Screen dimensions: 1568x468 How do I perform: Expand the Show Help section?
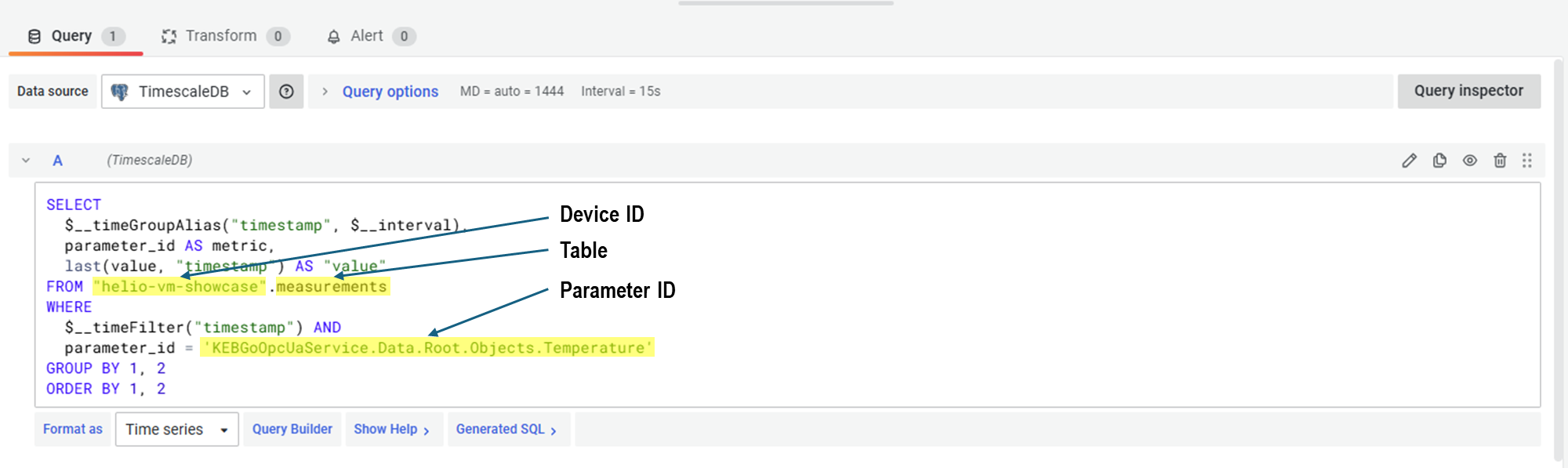(391, 430)
